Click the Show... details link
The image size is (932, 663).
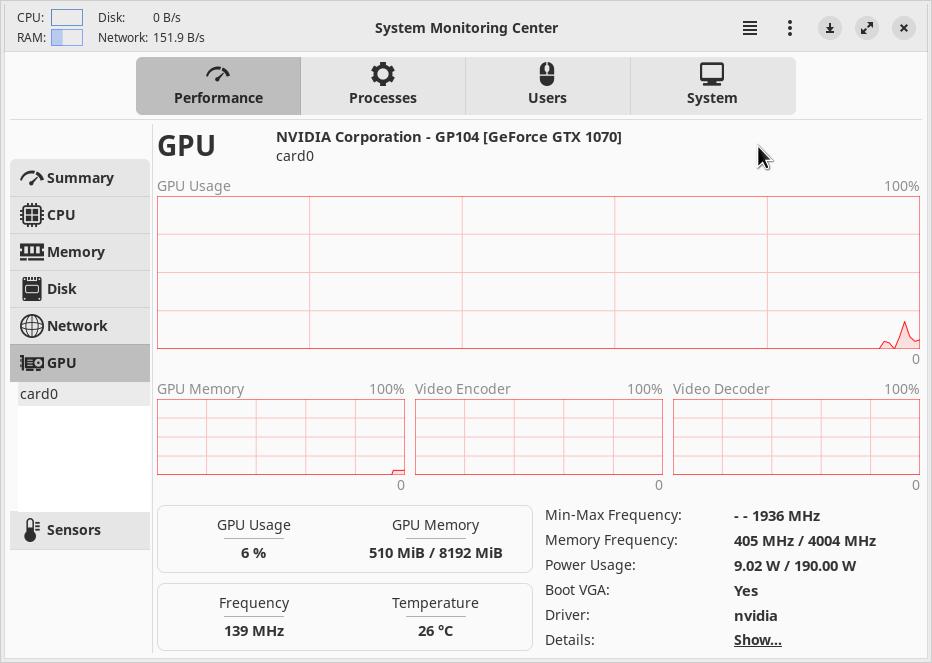(x=757, y=640)
